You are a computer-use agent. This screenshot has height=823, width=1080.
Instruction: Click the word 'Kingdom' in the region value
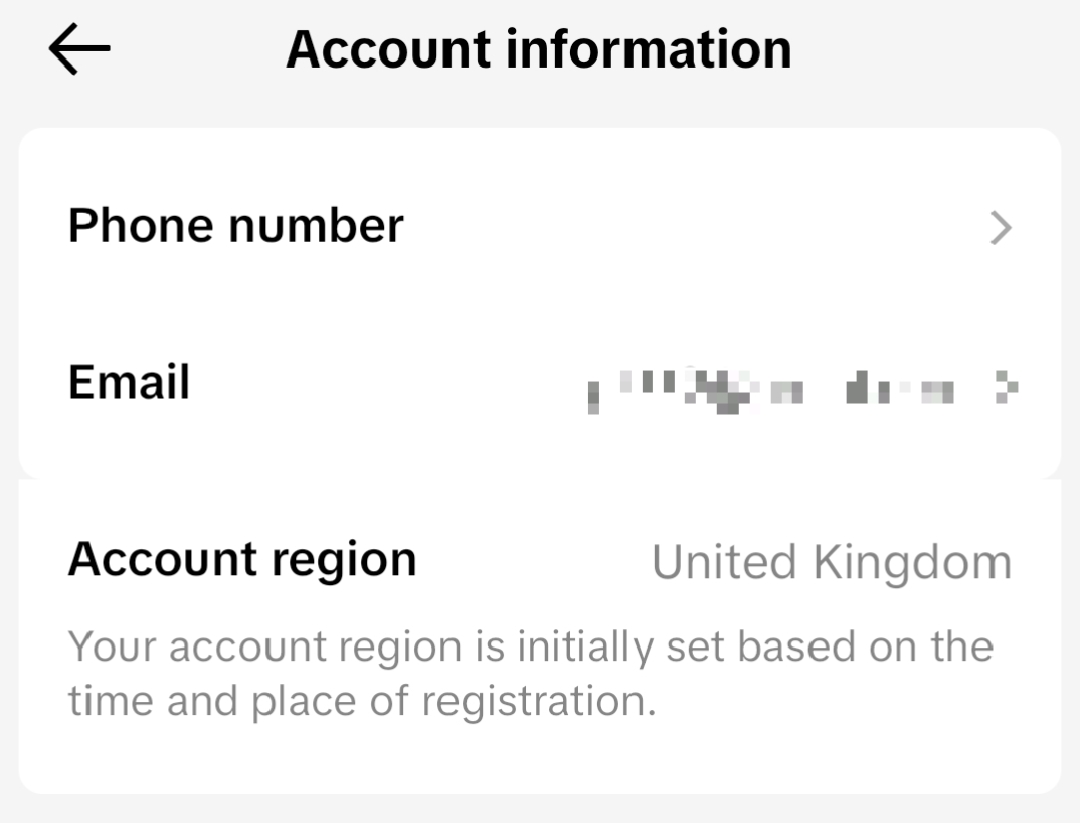coord(913,563)
